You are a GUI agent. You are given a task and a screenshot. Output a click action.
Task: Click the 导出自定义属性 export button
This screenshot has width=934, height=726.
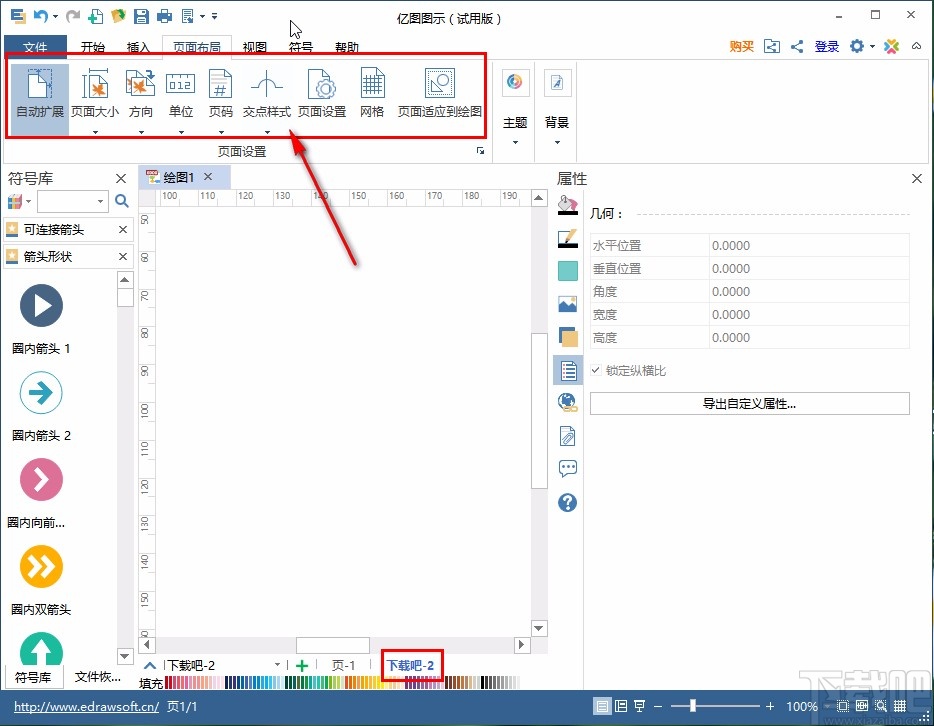pos(749,404)
